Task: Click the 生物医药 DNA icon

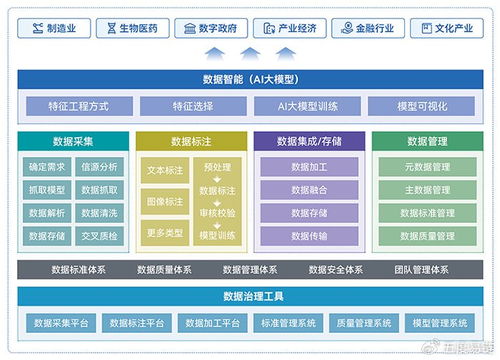Action: [x=112, y=28]
